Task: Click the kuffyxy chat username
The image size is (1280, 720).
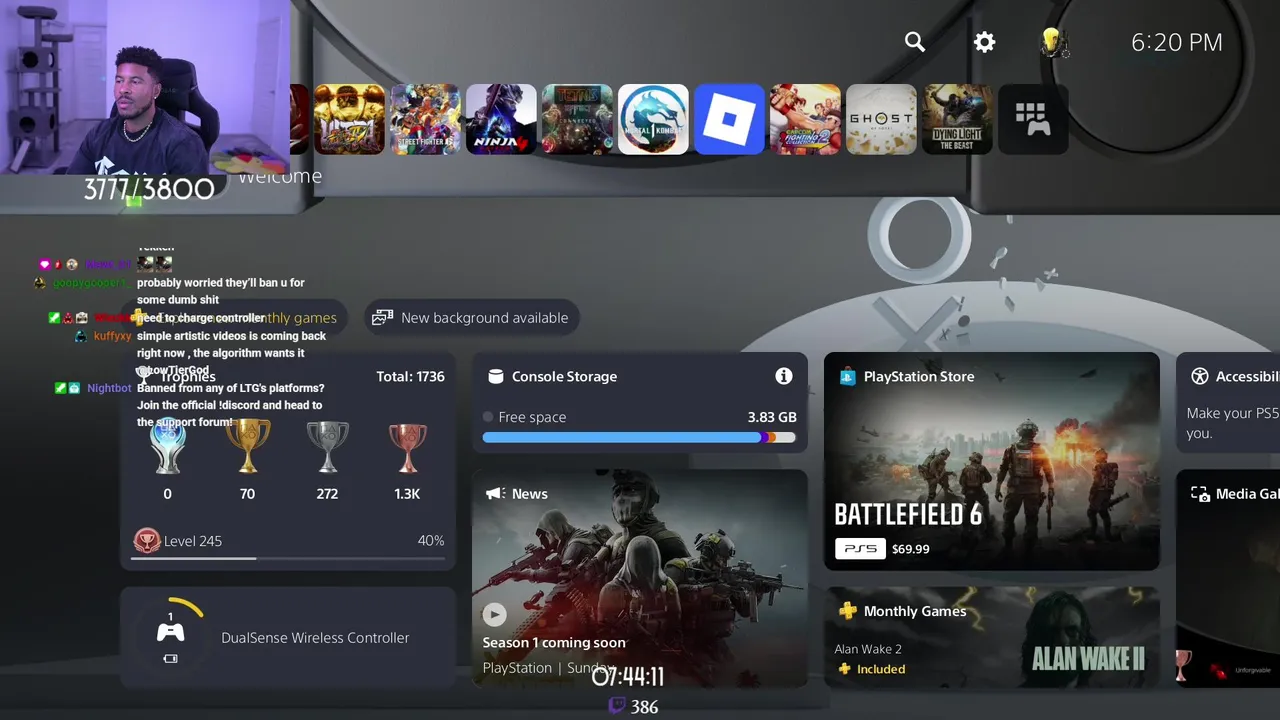Action: 113,336
